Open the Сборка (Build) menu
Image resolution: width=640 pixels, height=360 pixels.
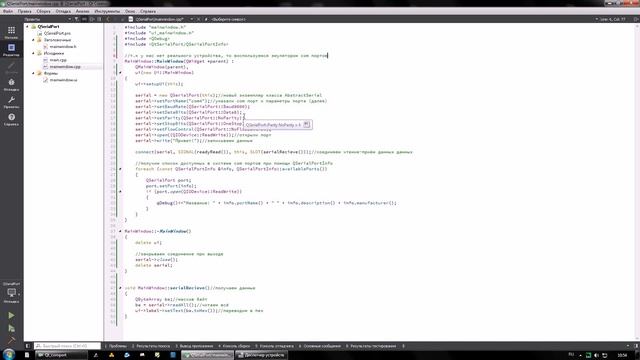[x=43, y=11]
